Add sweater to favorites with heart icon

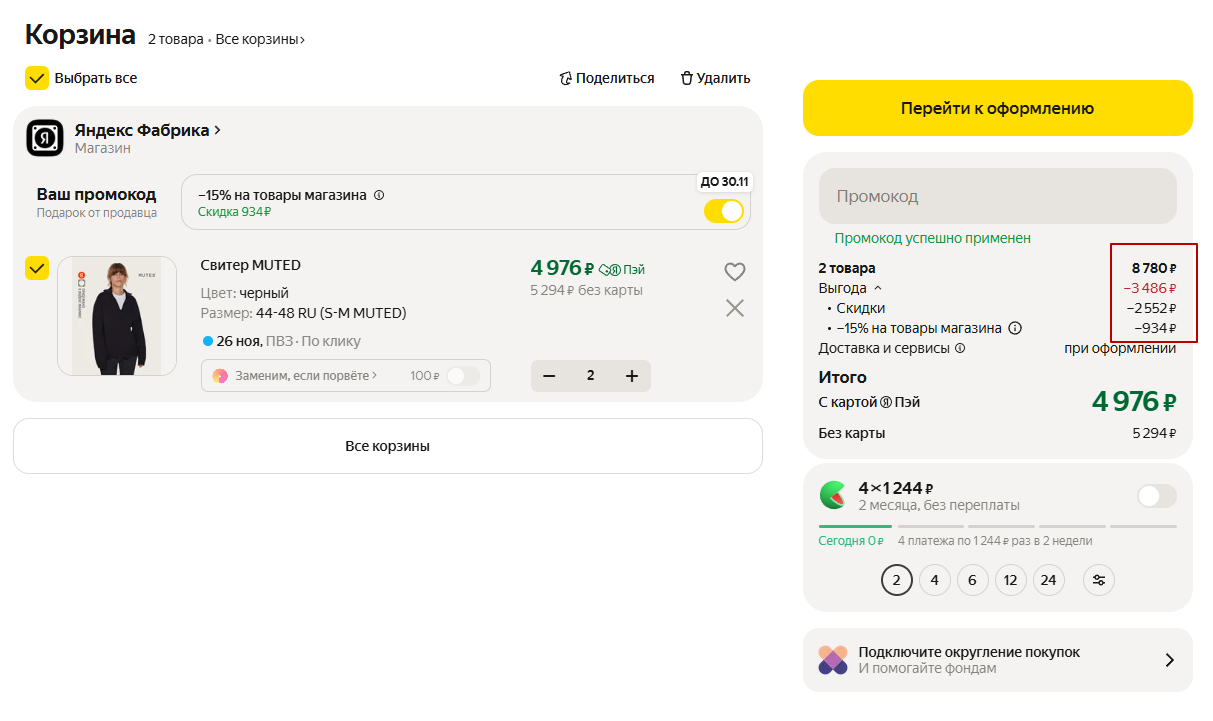click(735, 272)
